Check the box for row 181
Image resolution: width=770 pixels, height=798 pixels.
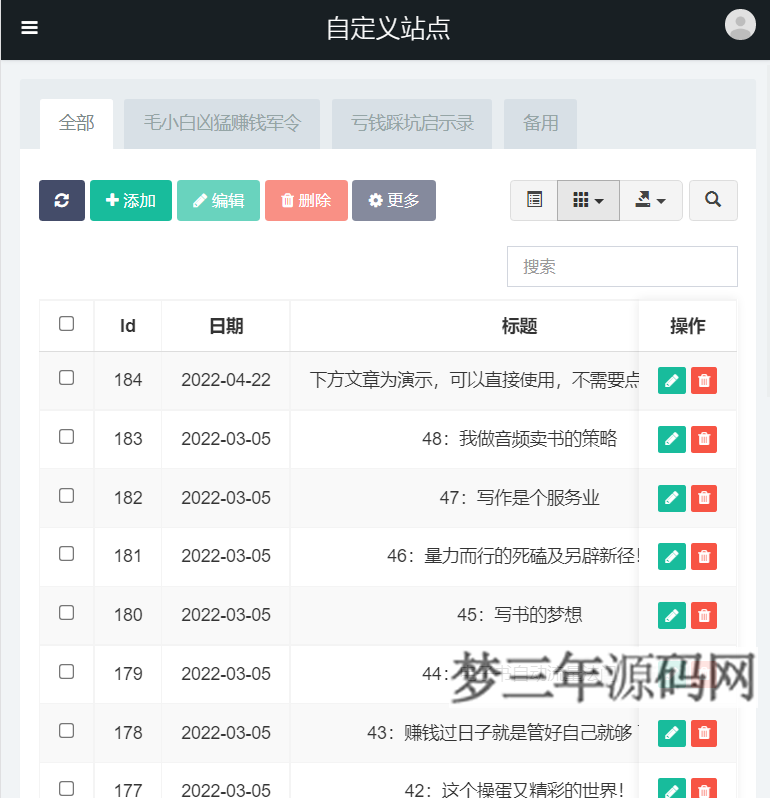point(66,554)
